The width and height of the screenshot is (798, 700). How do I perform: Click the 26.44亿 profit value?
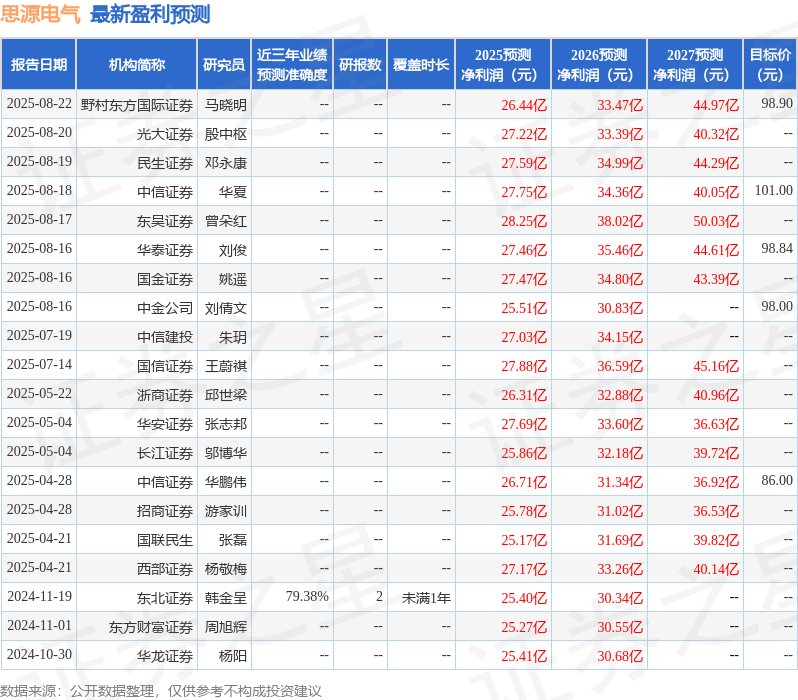pos(524,105)
